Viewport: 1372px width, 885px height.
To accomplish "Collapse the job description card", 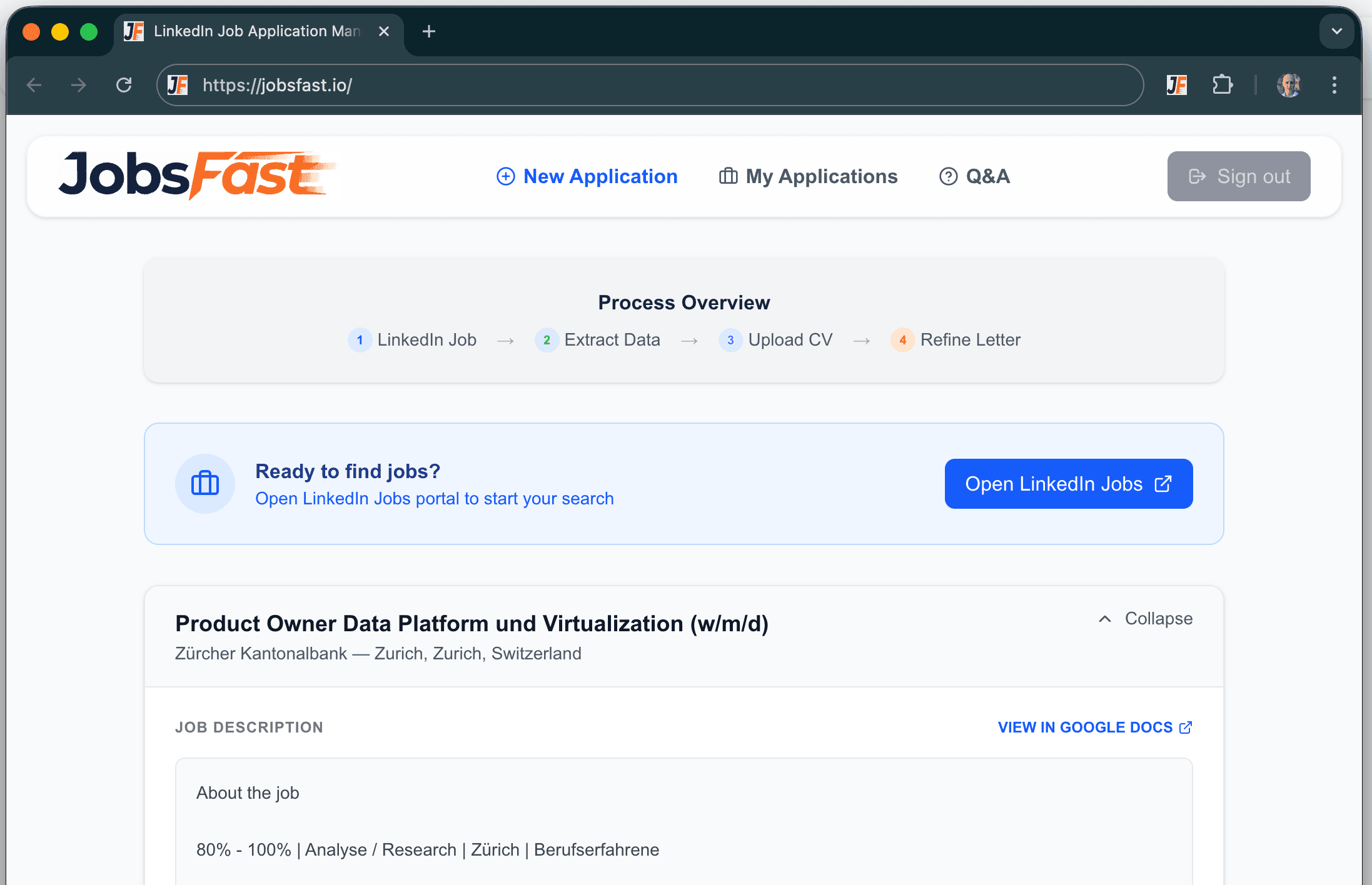I will (x=1143, y=619).
